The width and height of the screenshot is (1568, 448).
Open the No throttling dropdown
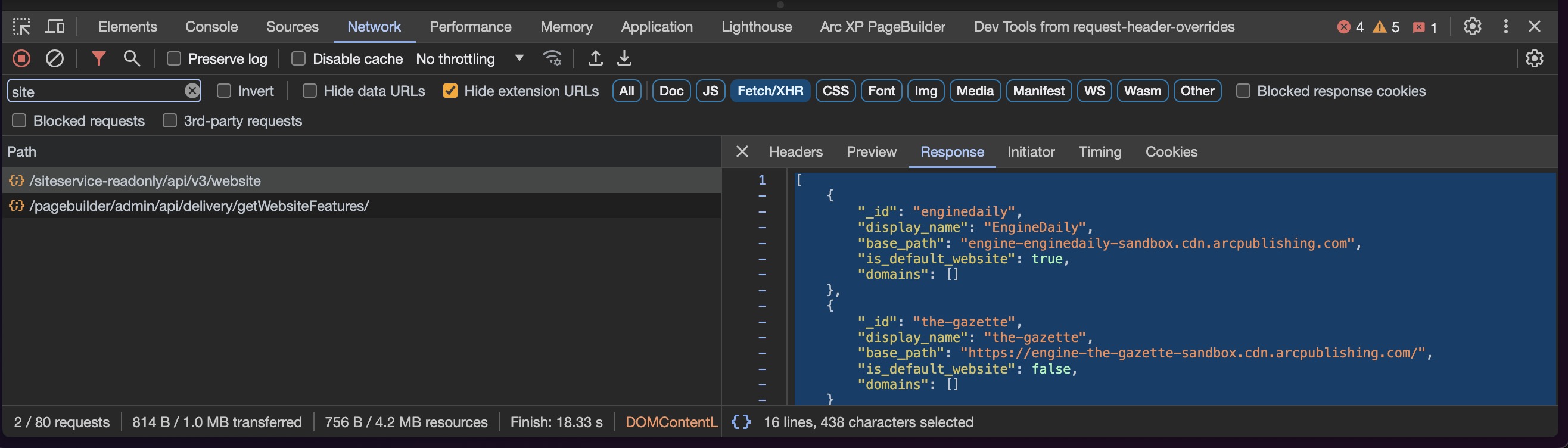470,58
